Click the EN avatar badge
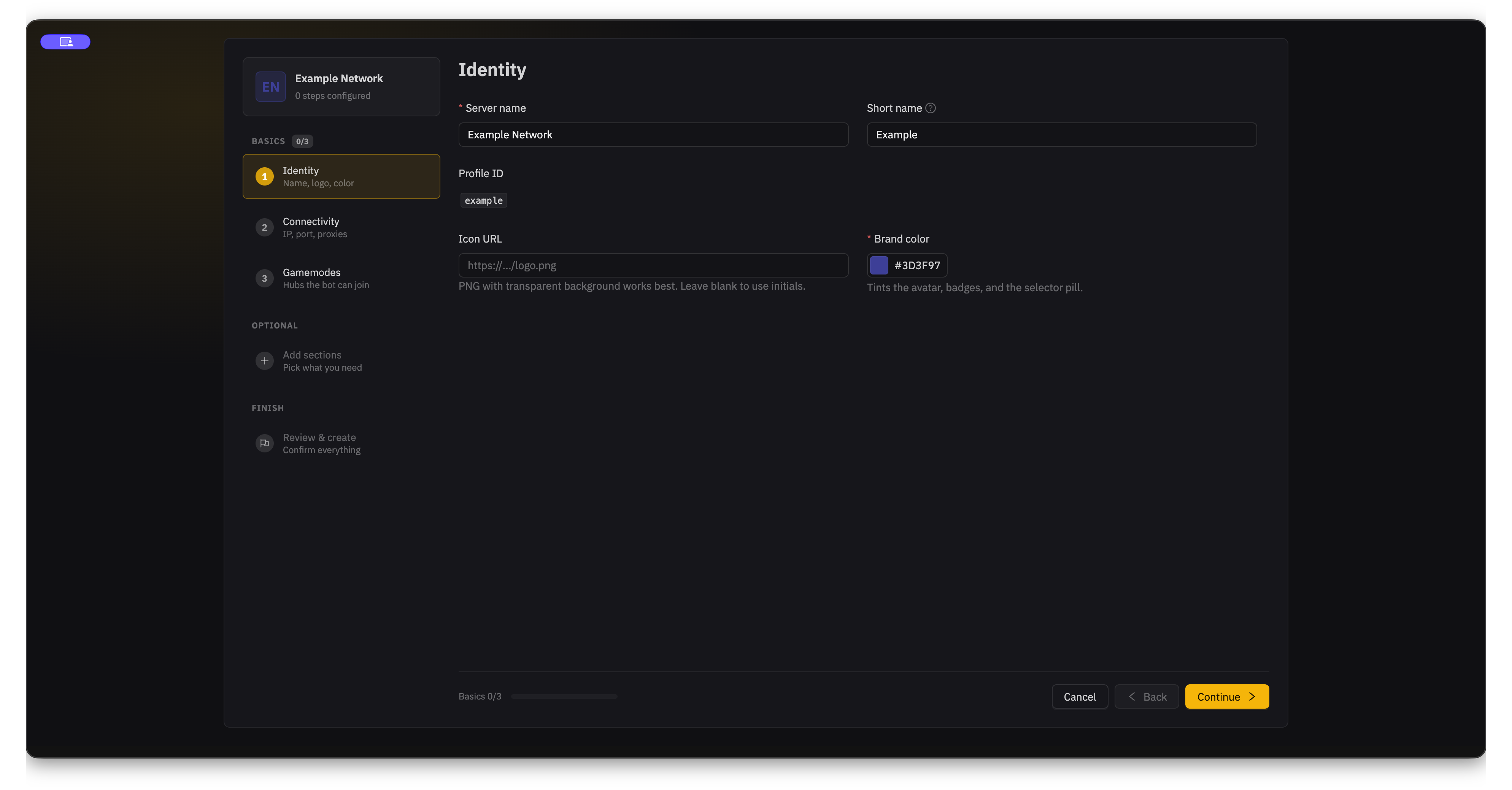 pos(270,87)
